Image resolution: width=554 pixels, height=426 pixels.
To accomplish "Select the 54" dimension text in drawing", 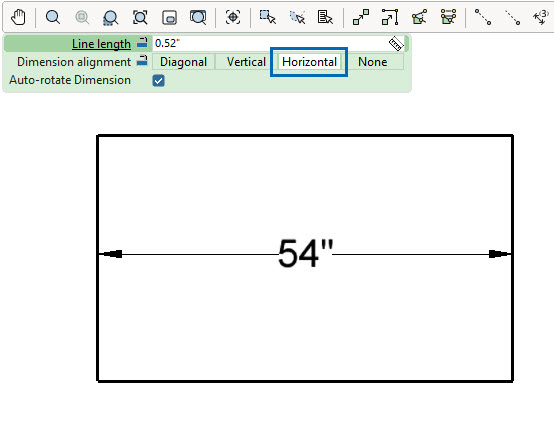I will tap(305, 254).
